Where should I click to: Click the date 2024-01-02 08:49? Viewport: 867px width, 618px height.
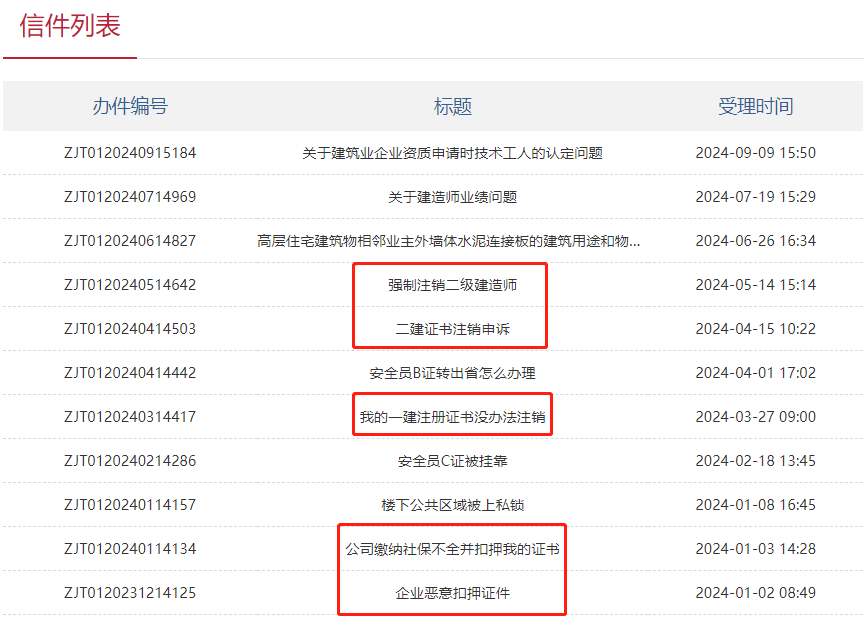click(x=755, y=593)
